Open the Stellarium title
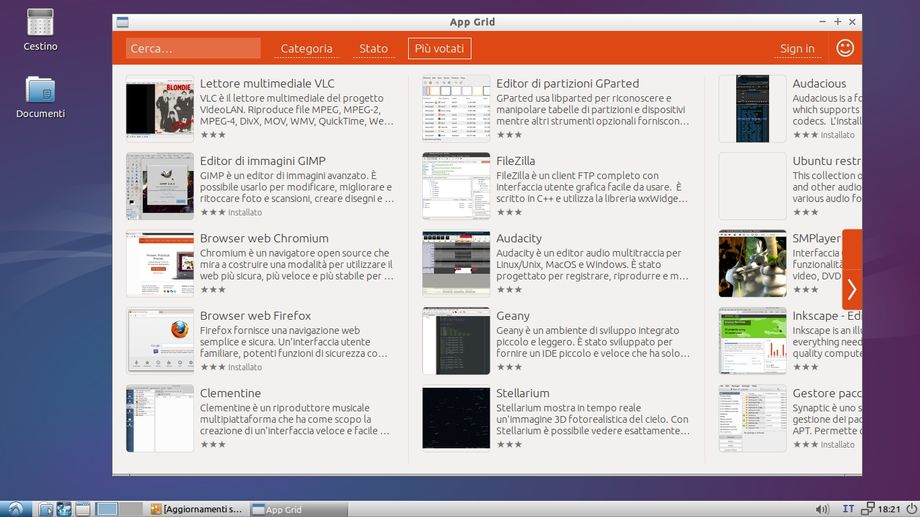This screenshot has width=920, height=517. 523,393
